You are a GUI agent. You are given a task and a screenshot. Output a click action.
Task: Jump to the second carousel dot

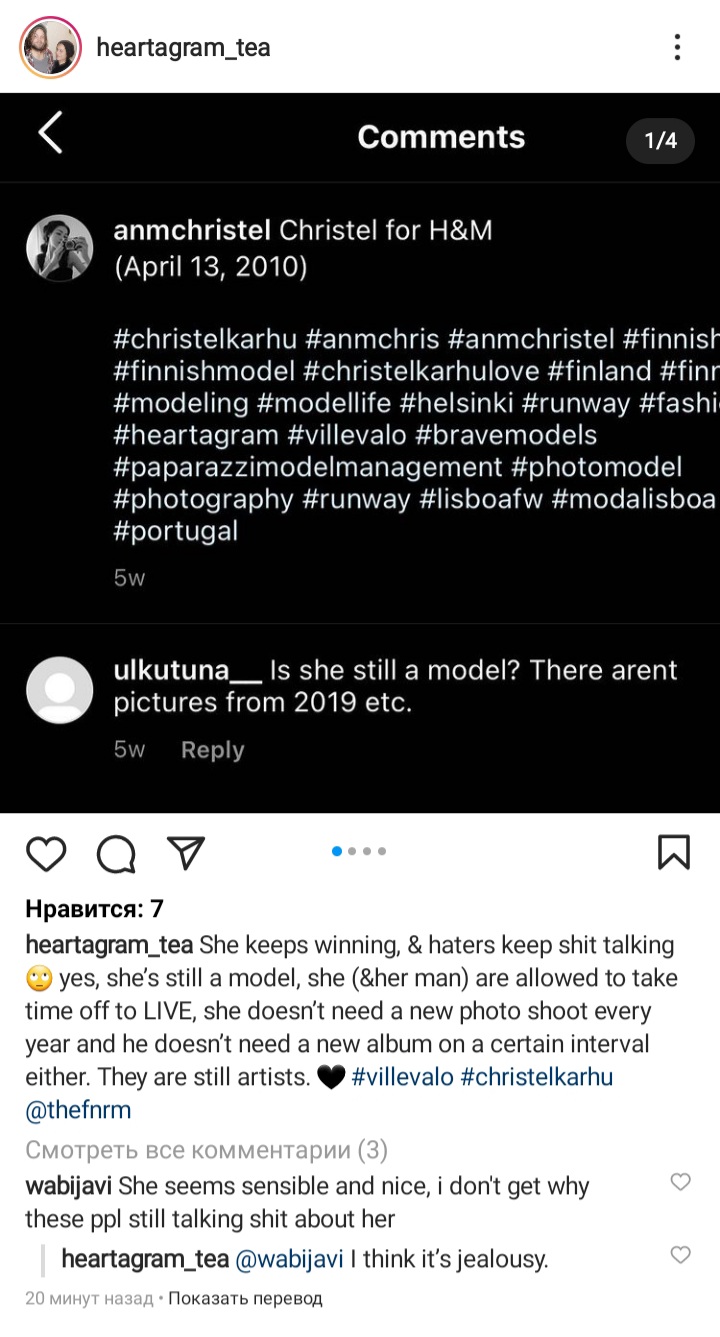pyautogui.click(x=352, y=852)
